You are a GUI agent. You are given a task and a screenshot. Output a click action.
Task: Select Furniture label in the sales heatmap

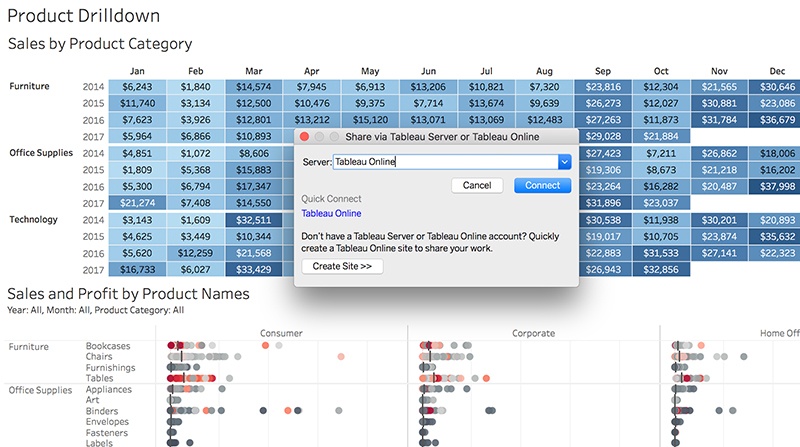[x=30, y=87]
